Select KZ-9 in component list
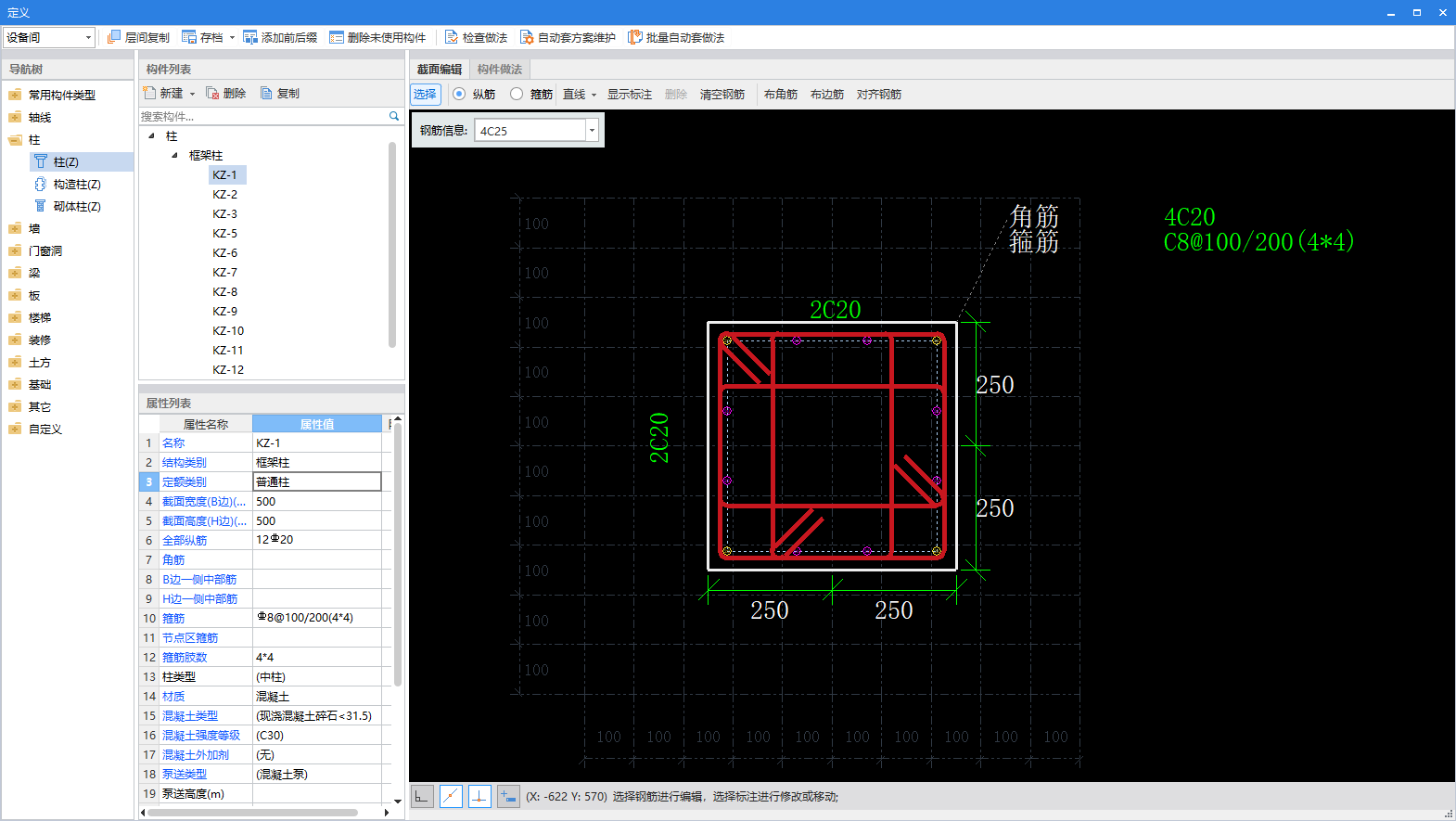1456x821 pixels. coord(225,311)
